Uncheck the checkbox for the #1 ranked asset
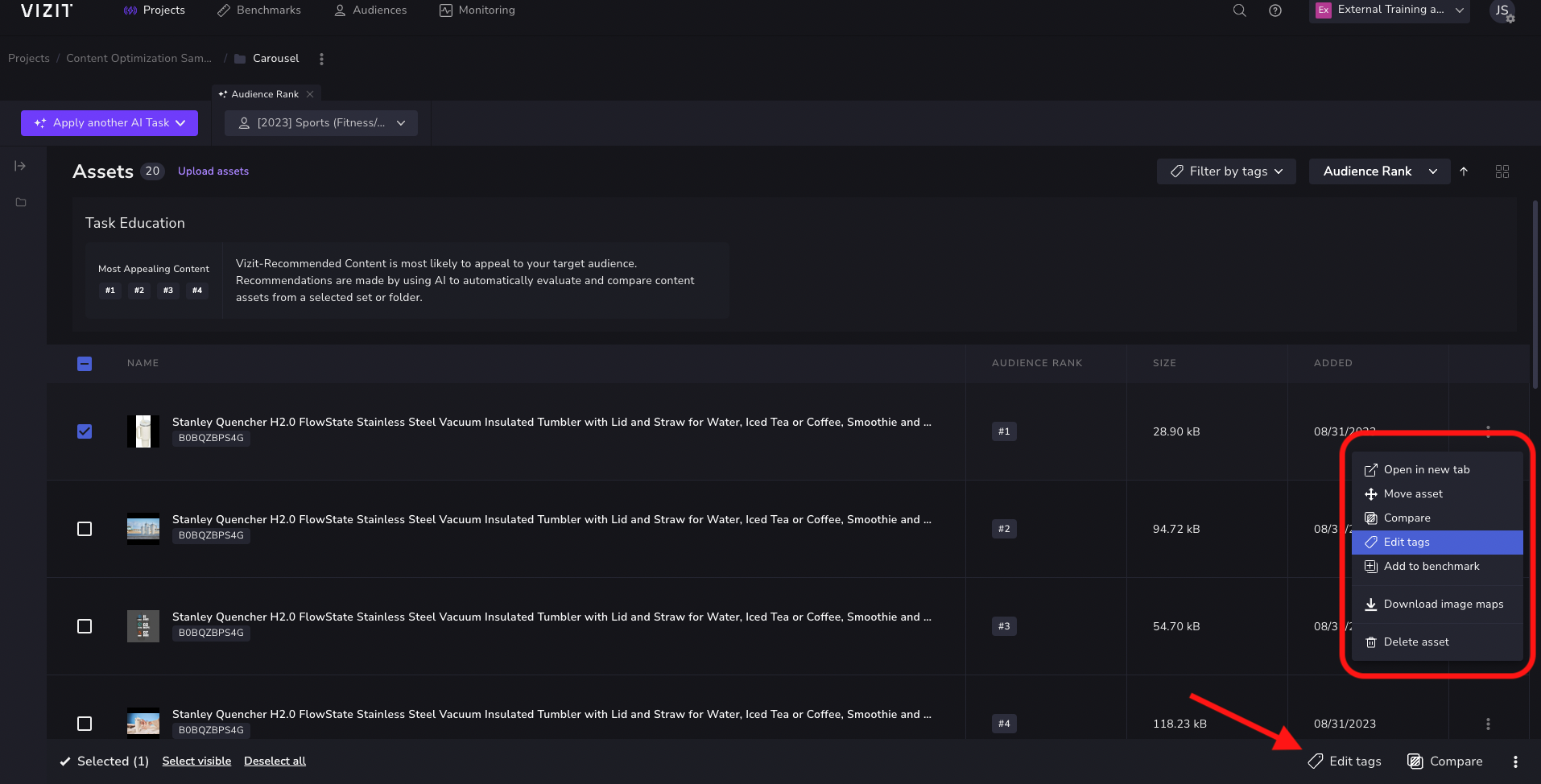 click(x=85, y=431)
